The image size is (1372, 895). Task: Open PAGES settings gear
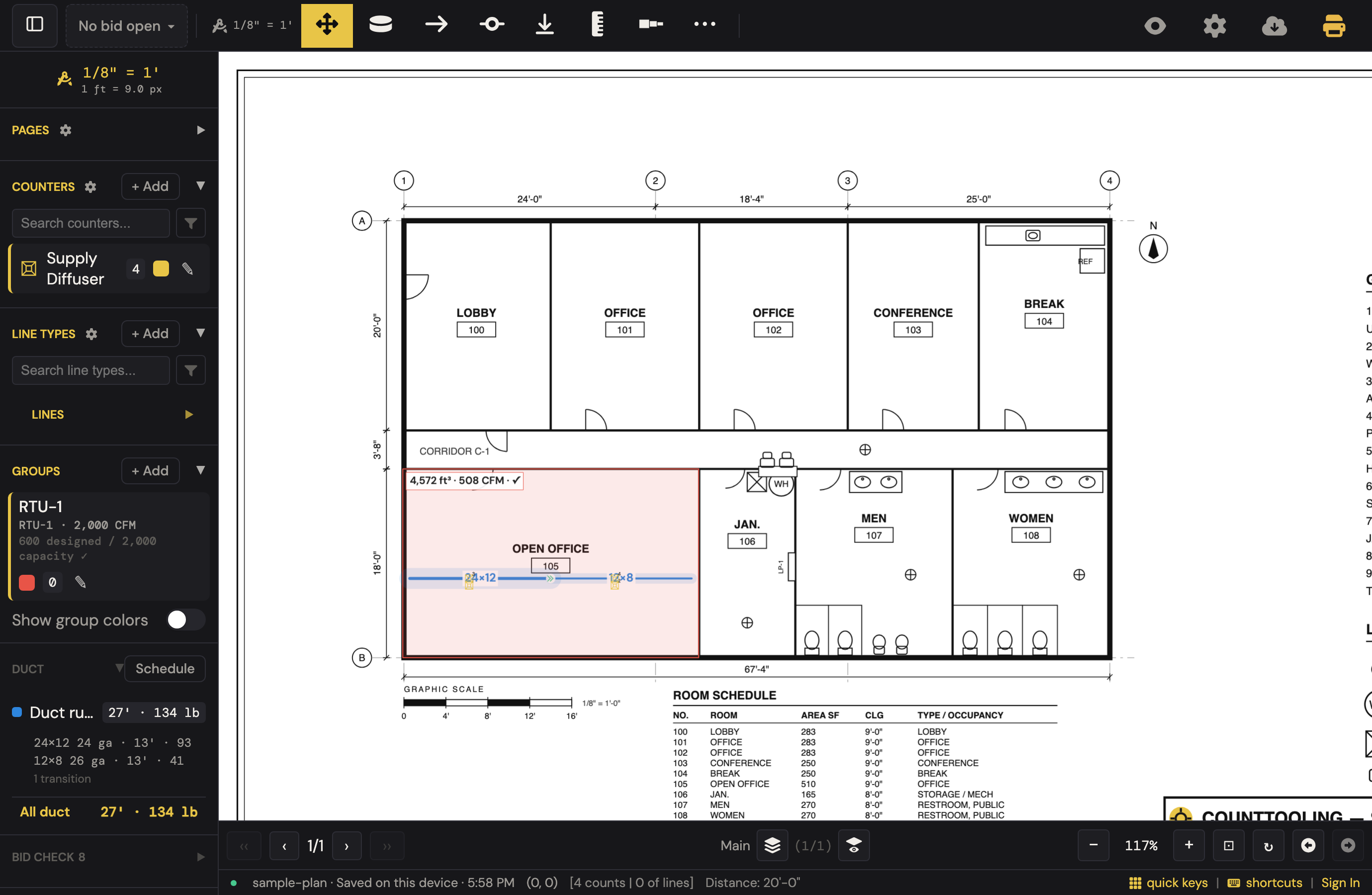pyautogui.click(x=66, y=130)
